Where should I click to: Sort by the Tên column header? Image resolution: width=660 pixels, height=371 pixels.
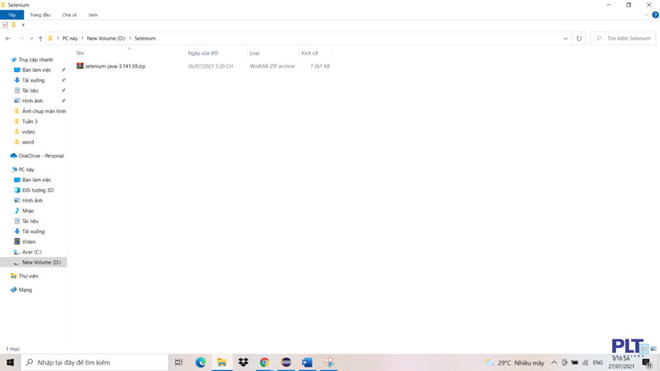pyautogui.click(x=80, y=53)
